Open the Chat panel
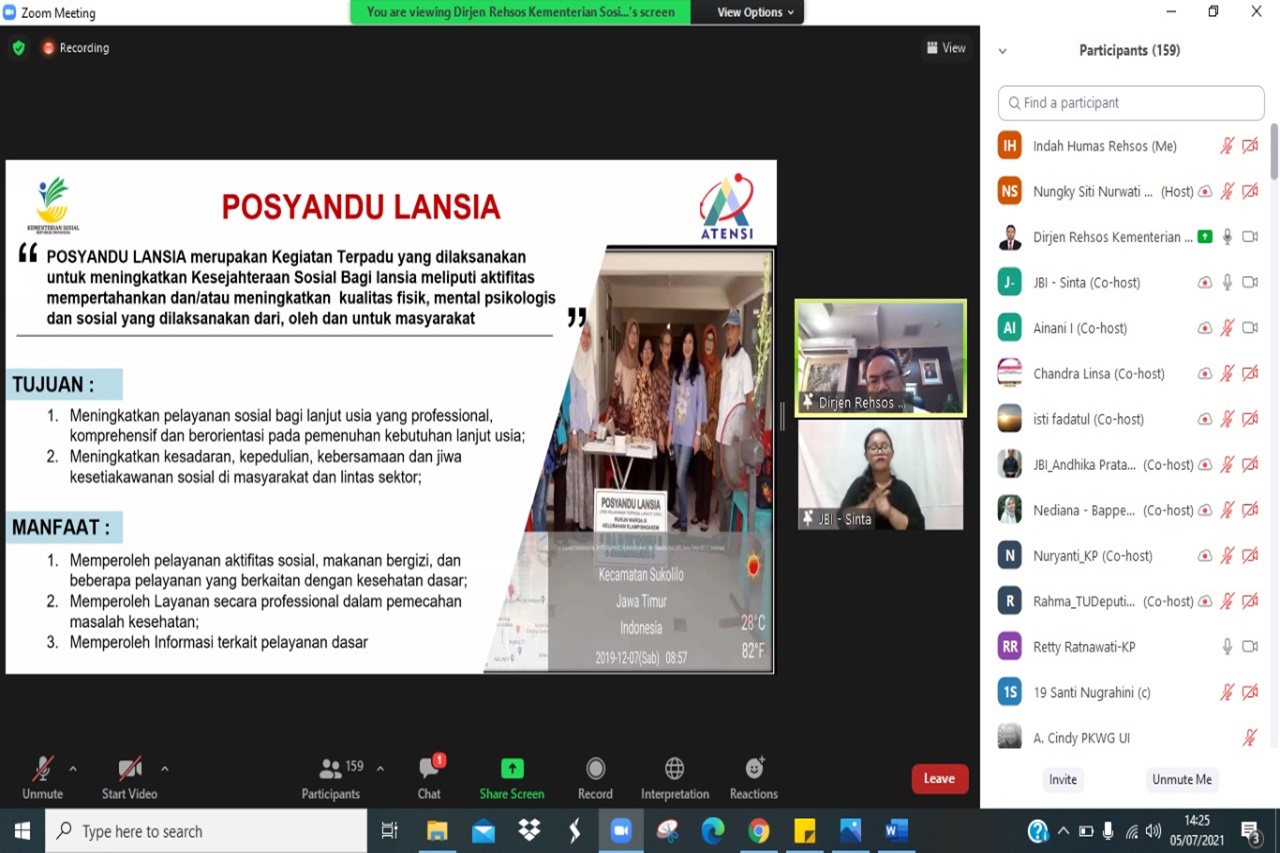 429,778
